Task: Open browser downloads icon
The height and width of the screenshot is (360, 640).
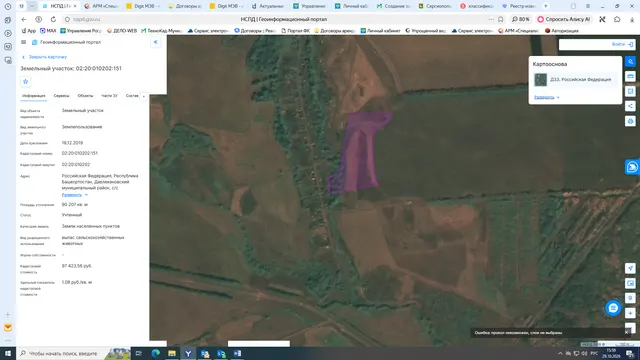Action: [632, 19]
